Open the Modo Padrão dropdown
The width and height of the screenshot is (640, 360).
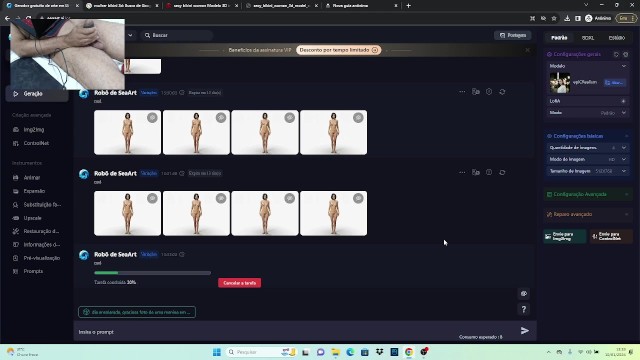coord(588,113)
